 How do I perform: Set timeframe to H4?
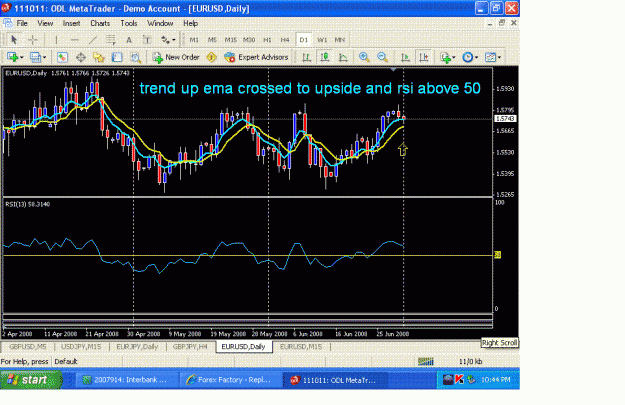click(x=285, y=39)
